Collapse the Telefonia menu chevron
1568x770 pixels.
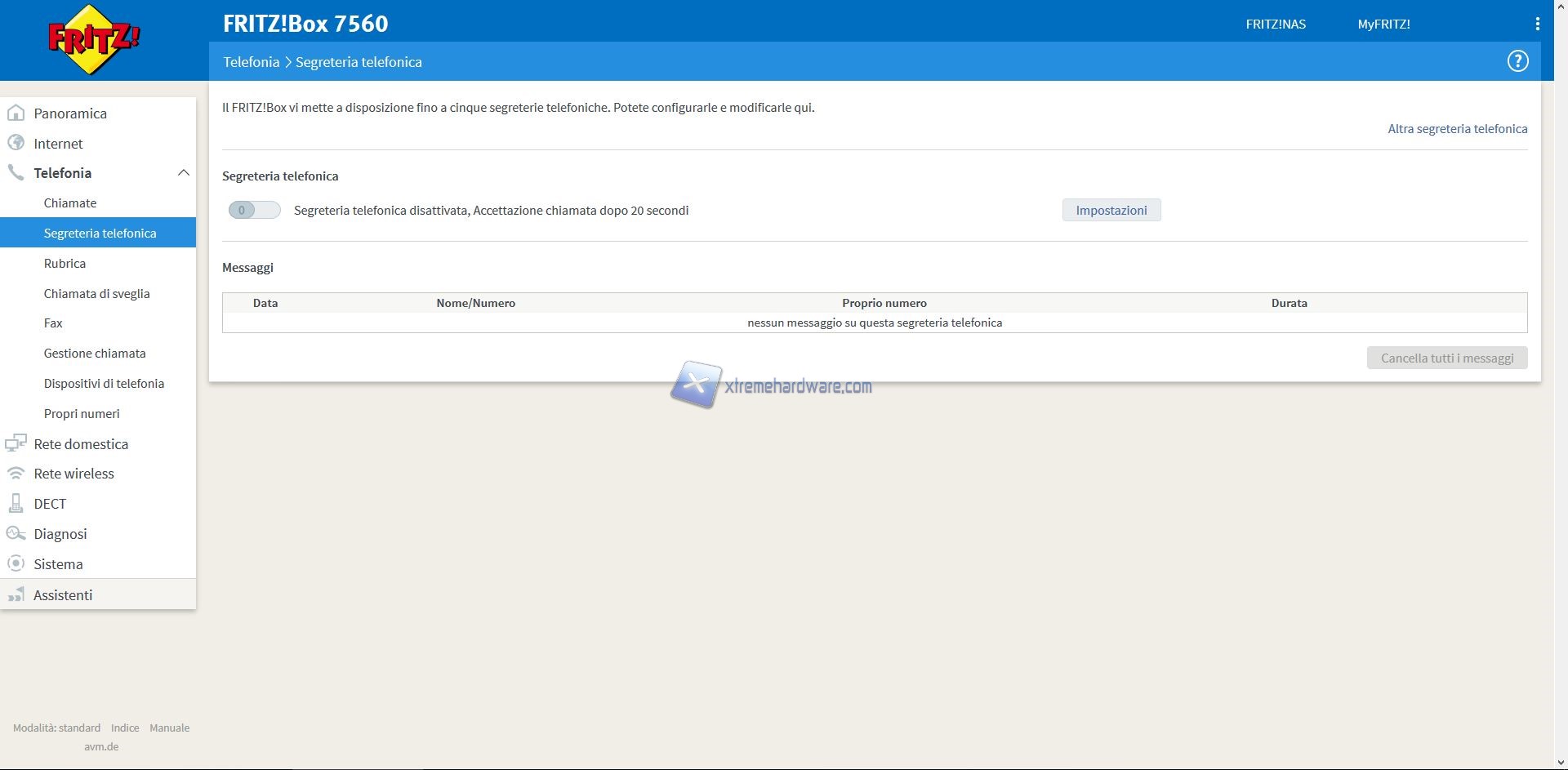[x=183, y=173]
